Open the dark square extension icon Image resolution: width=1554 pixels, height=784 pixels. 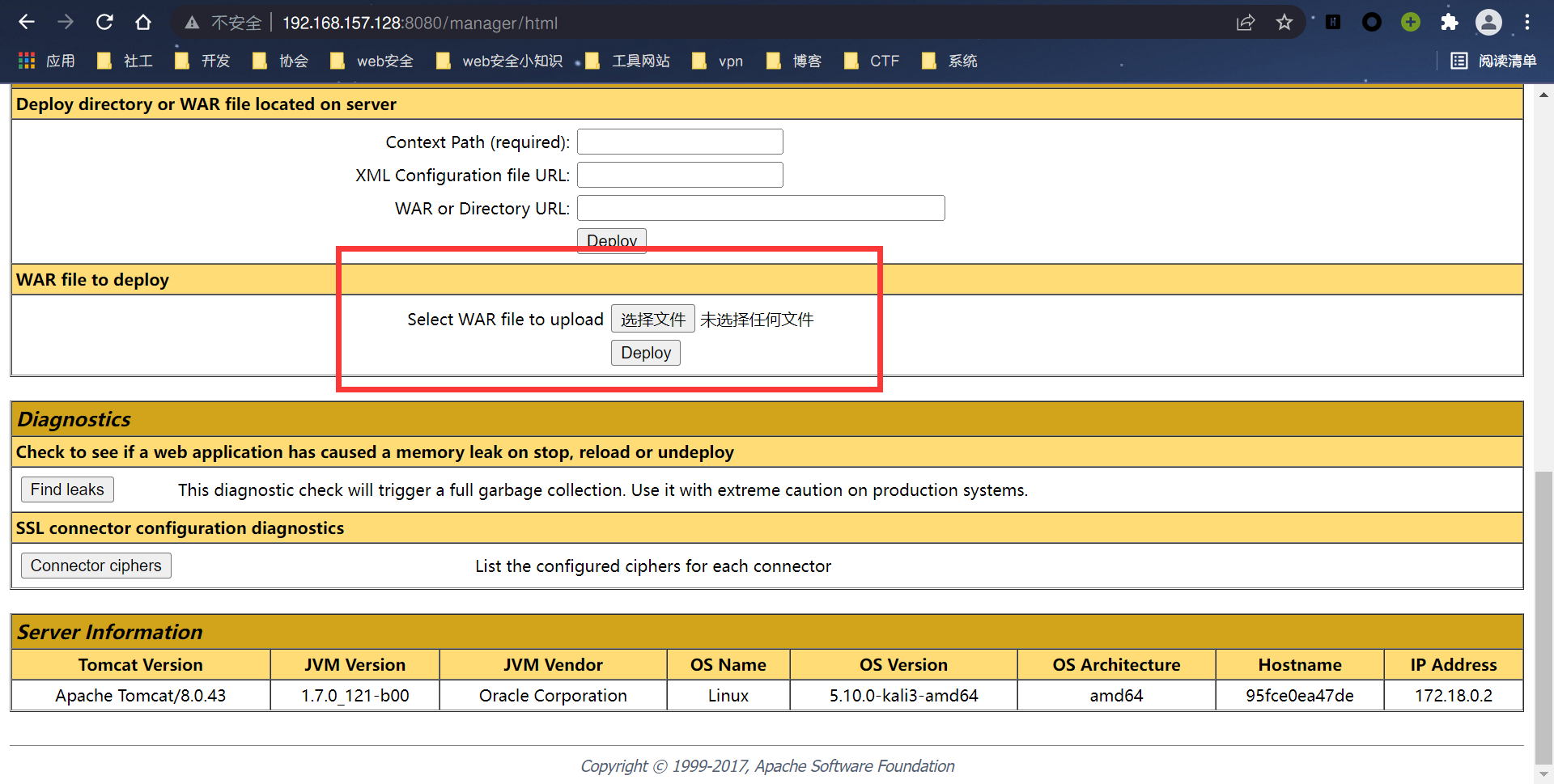[x=1333, y=23]
